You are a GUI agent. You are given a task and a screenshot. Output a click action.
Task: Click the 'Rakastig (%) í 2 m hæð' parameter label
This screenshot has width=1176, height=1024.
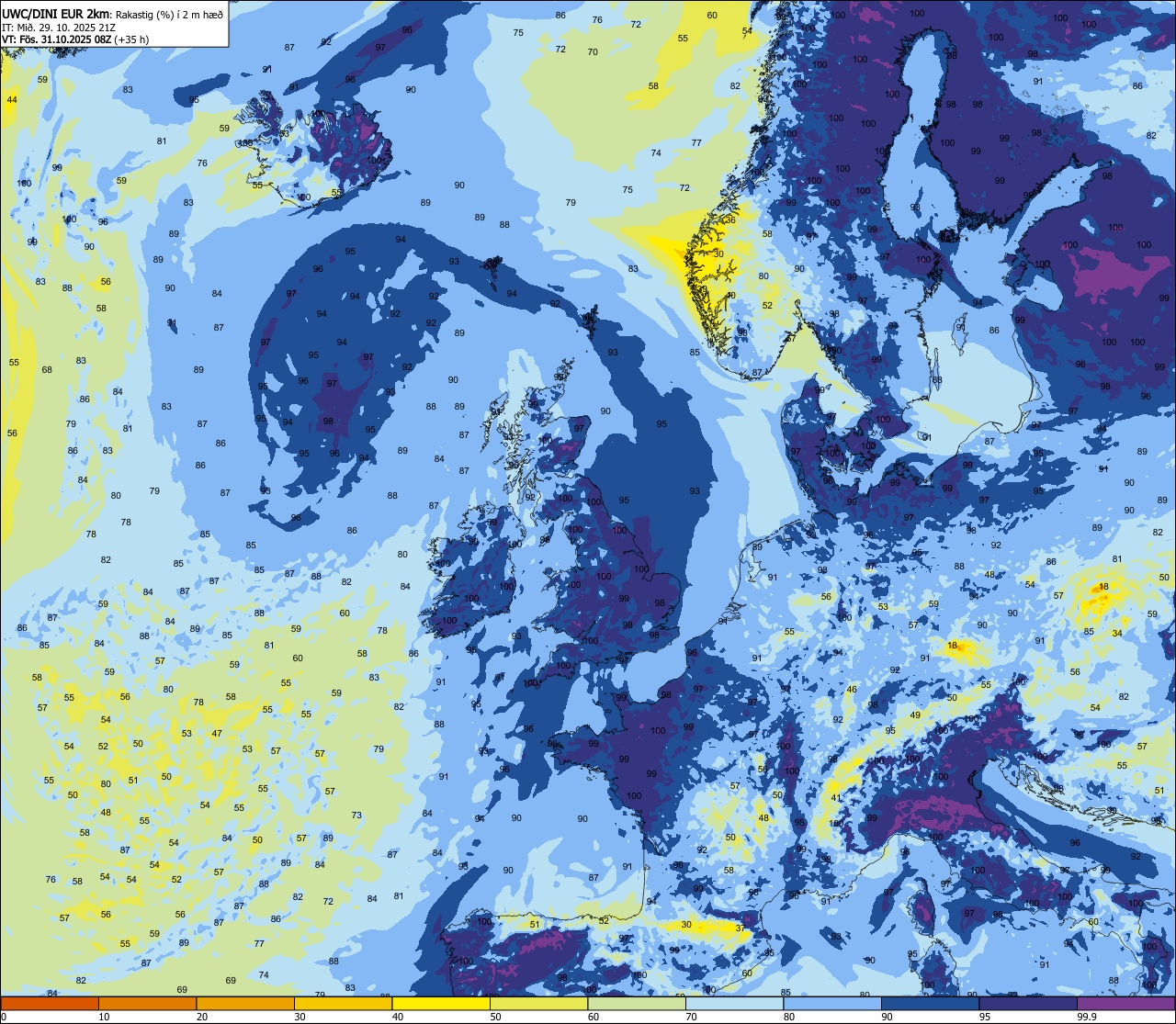pyautogui.click(x=170, y=14)
